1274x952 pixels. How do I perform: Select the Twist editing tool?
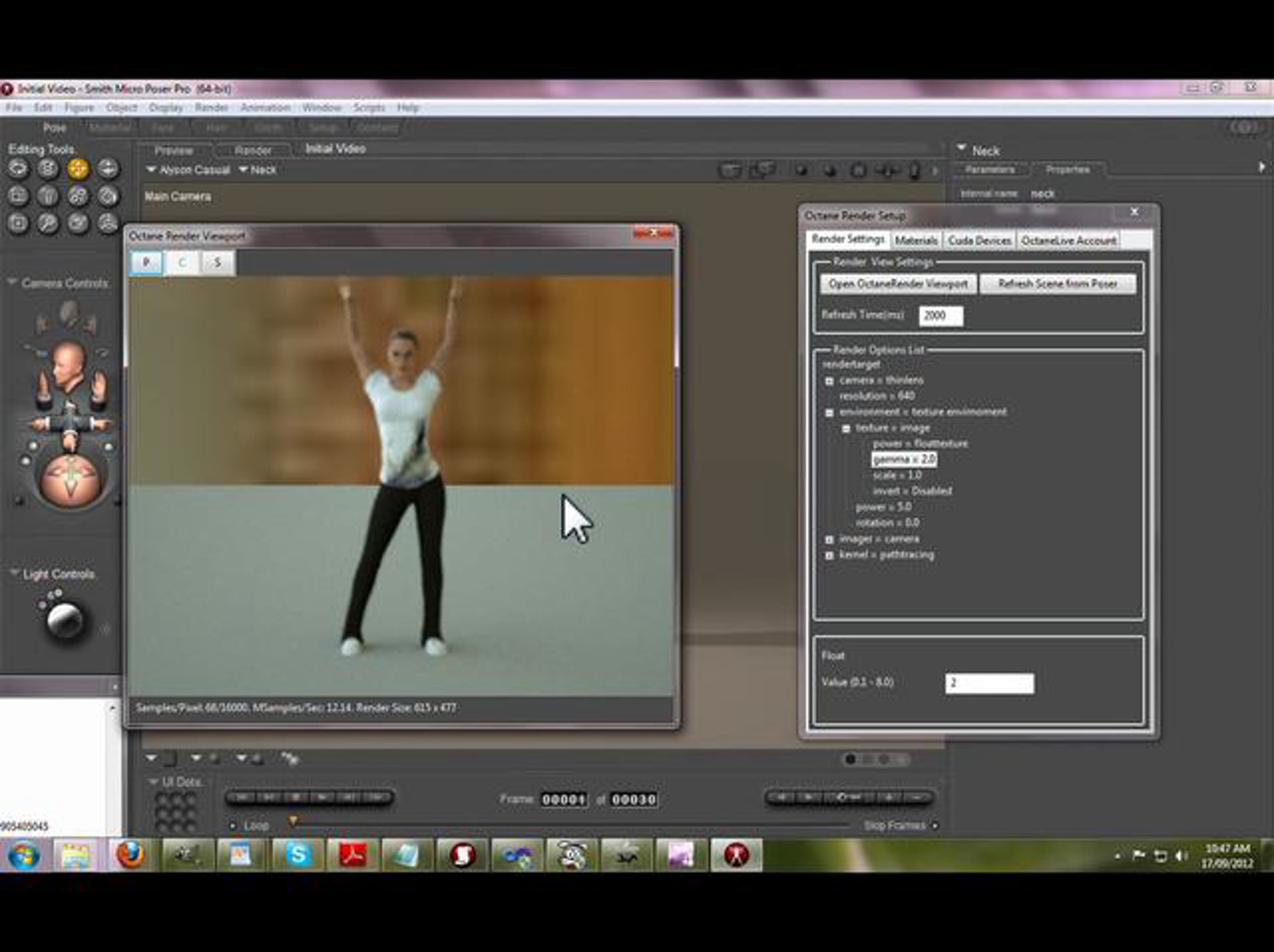click(x=48, y=169)
